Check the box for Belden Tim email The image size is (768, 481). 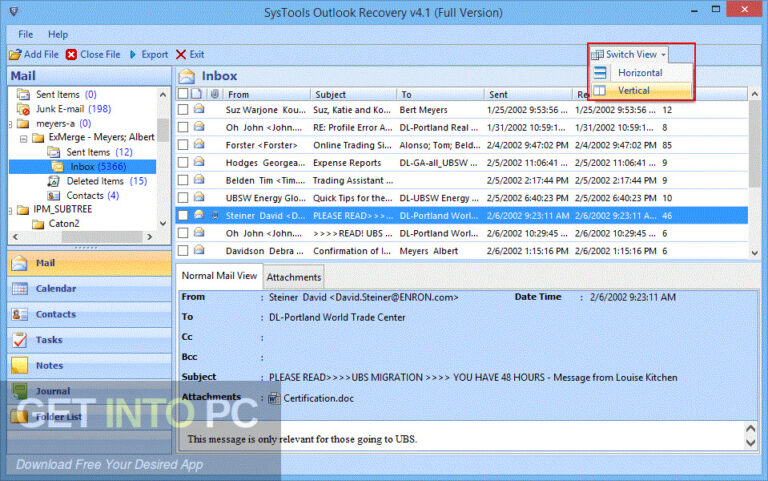click(x=183, y=180)
